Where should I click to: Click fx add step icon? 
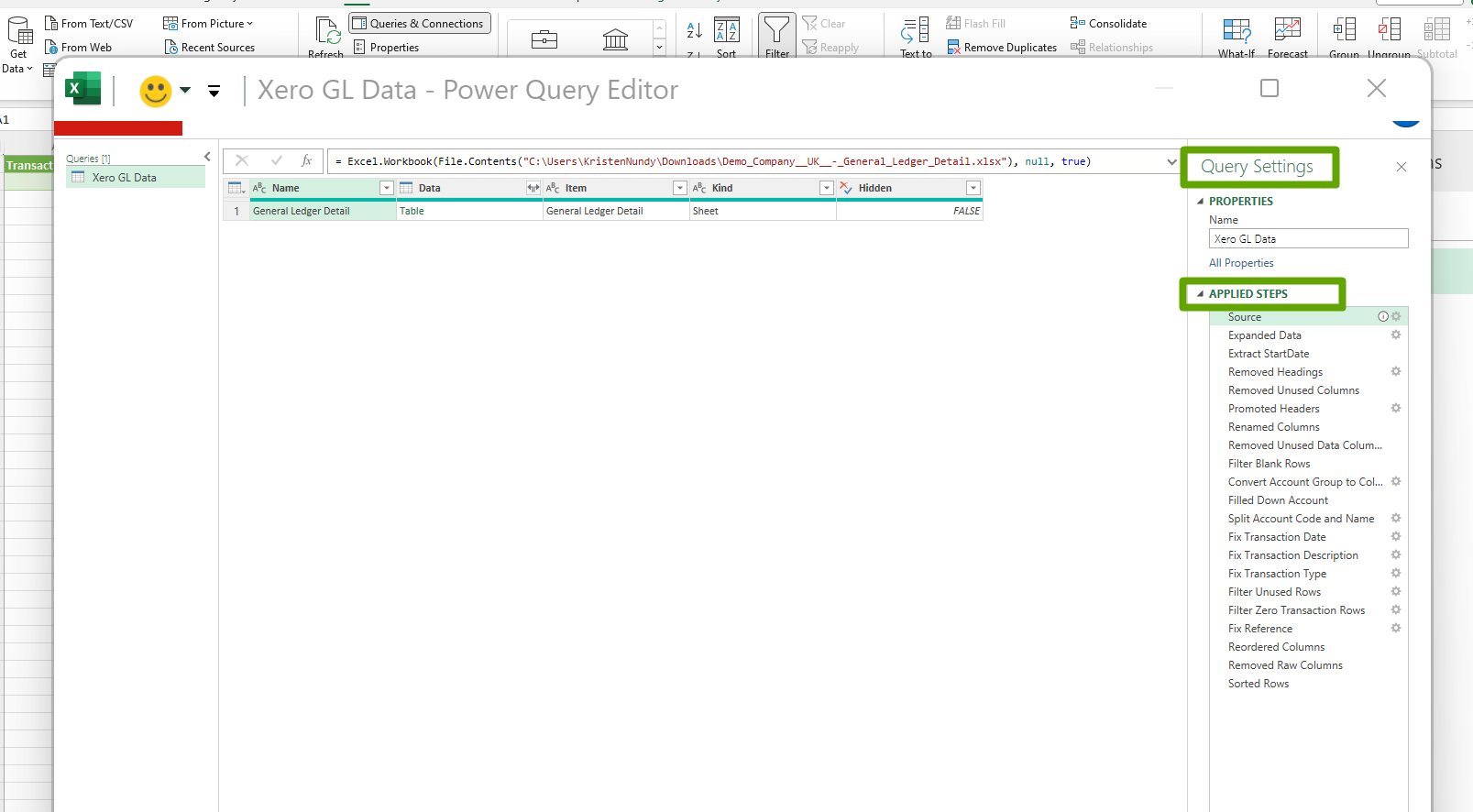click(307, 161)
